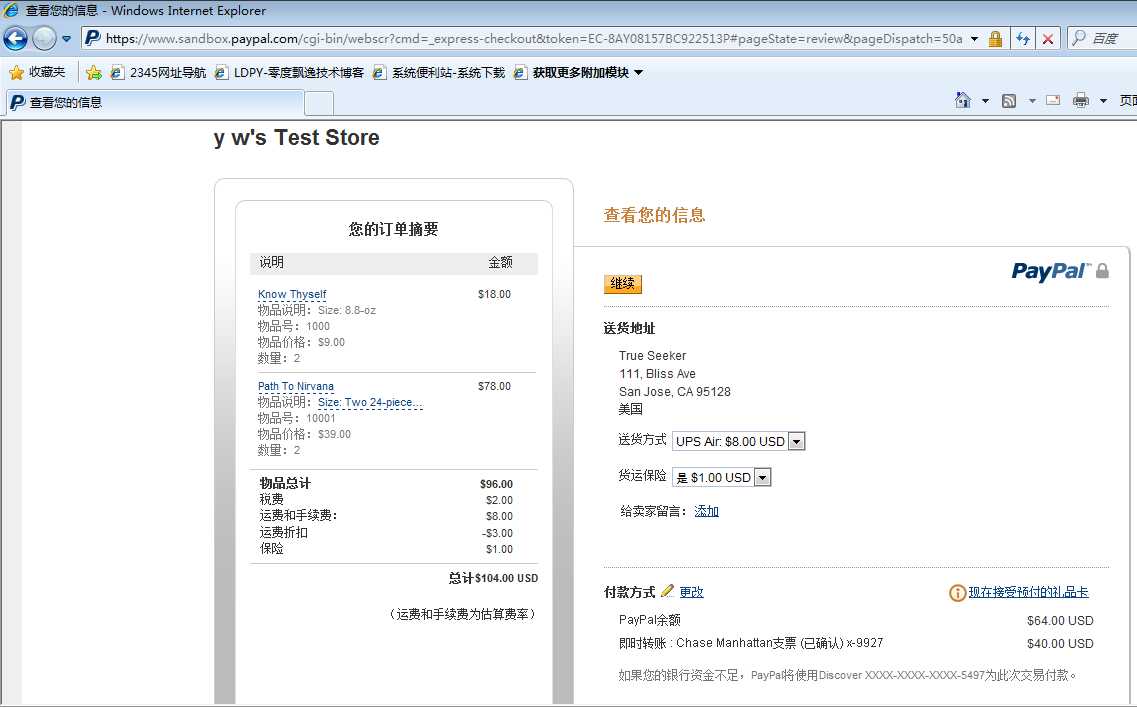Image resolution: width=1137 pixels, height=708 pixels.
Task: Expand the Print button dropdown arrow
Action: 1103,101
